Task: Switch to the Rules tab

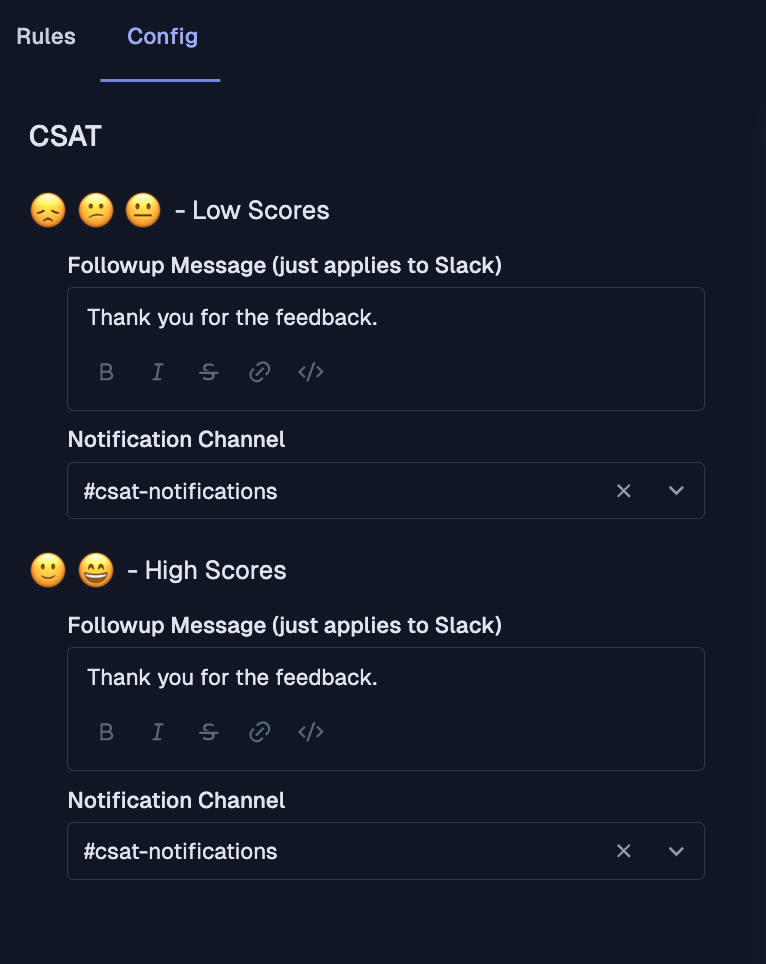Action: (x=46, y=37)
